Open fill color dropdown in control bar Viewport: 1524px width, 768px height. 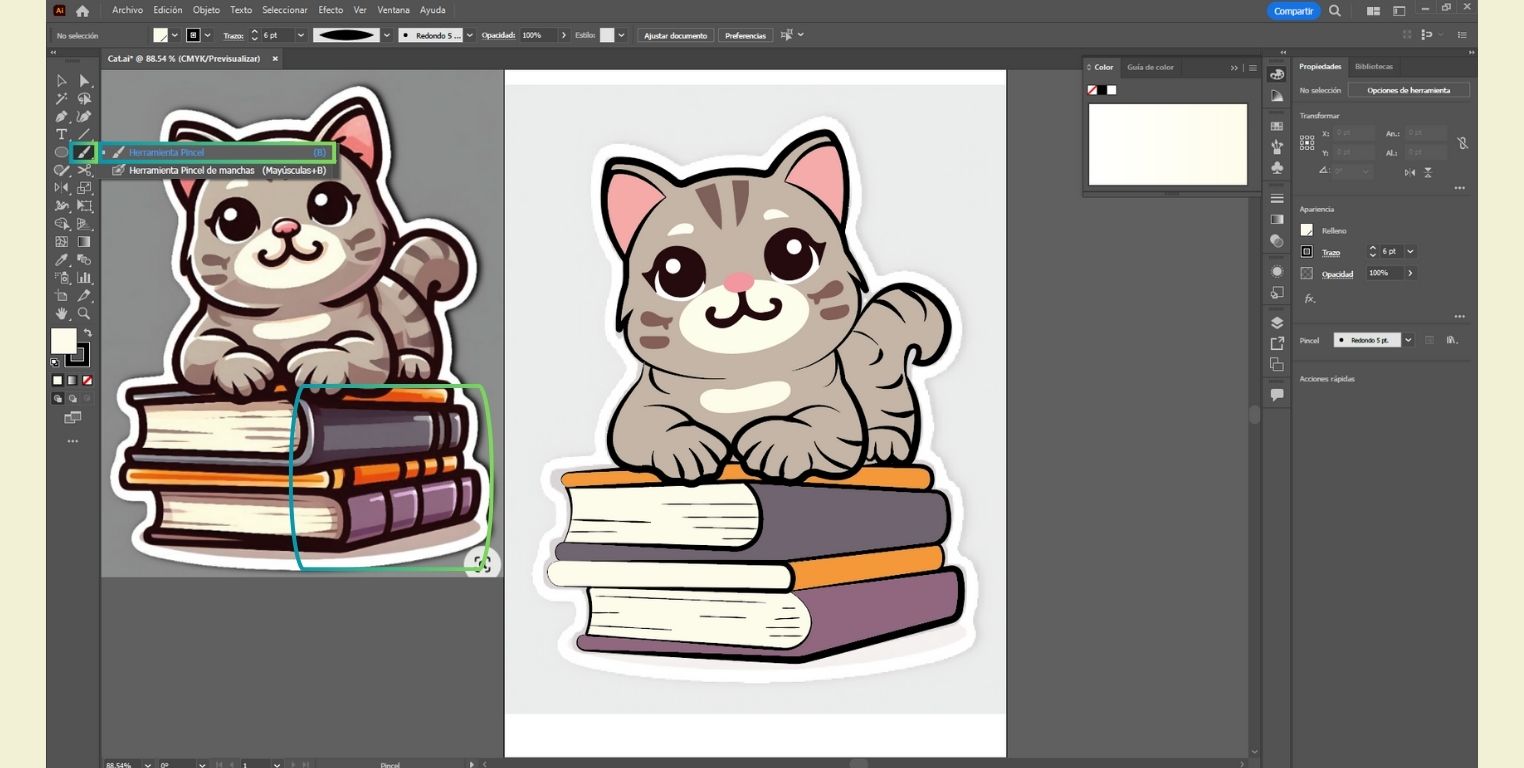(175, 35)
